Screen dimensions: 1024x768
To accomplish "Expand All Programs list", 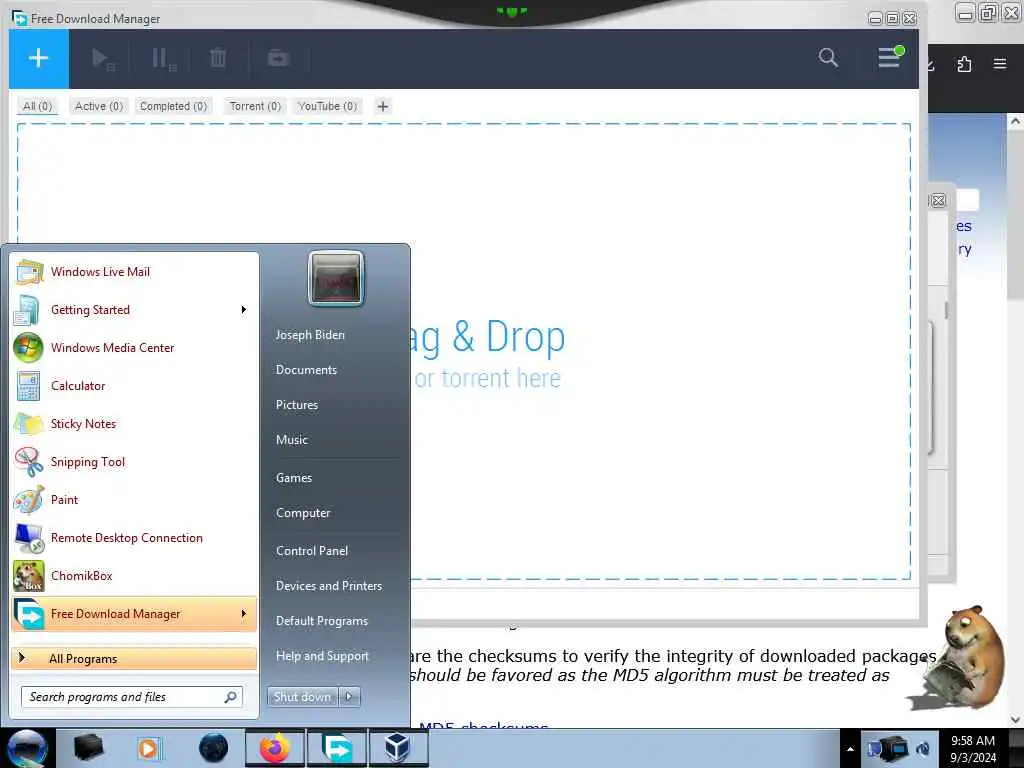I will (134, 658).
